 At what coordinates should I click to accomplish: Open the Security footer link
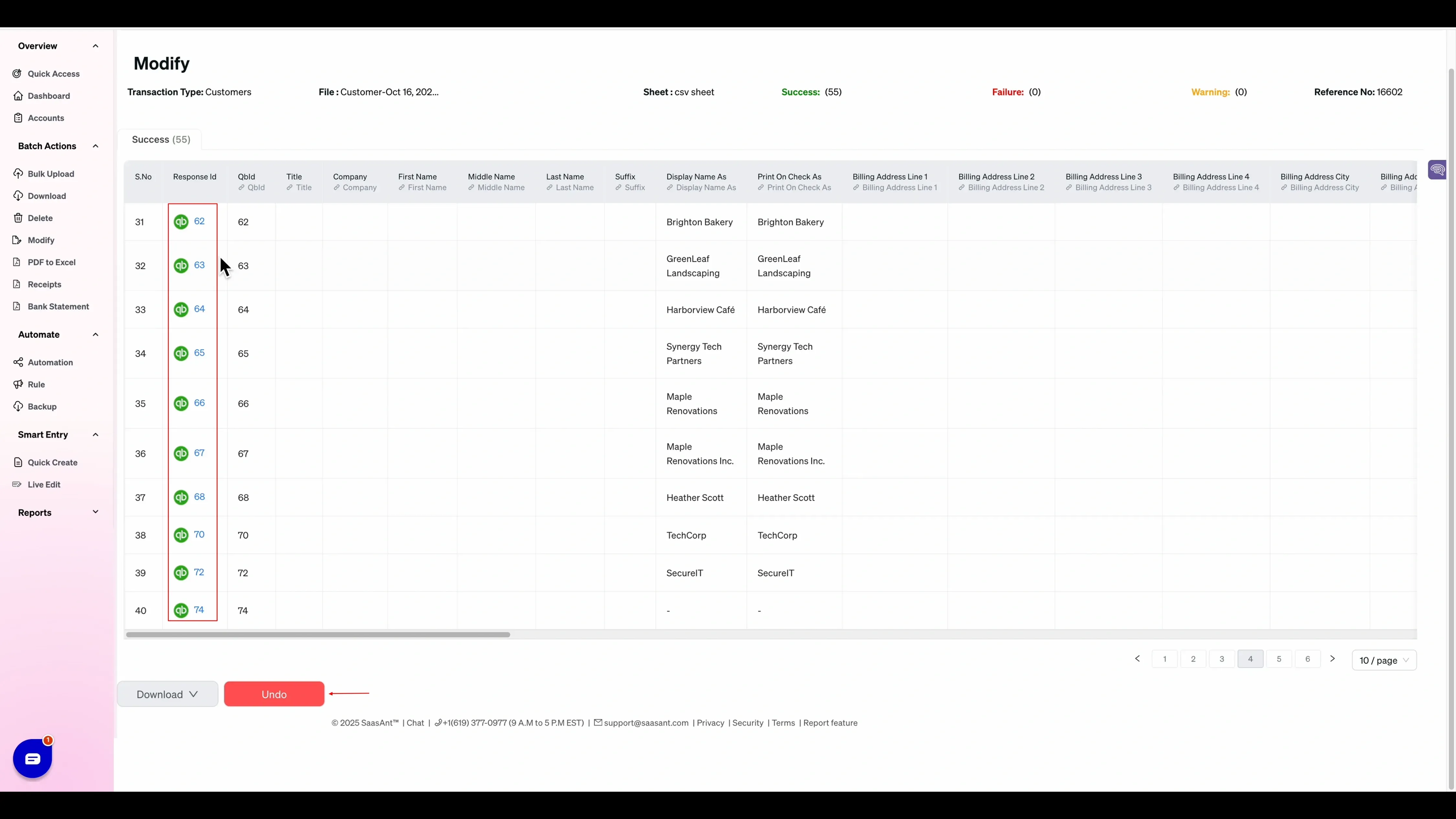748,723
